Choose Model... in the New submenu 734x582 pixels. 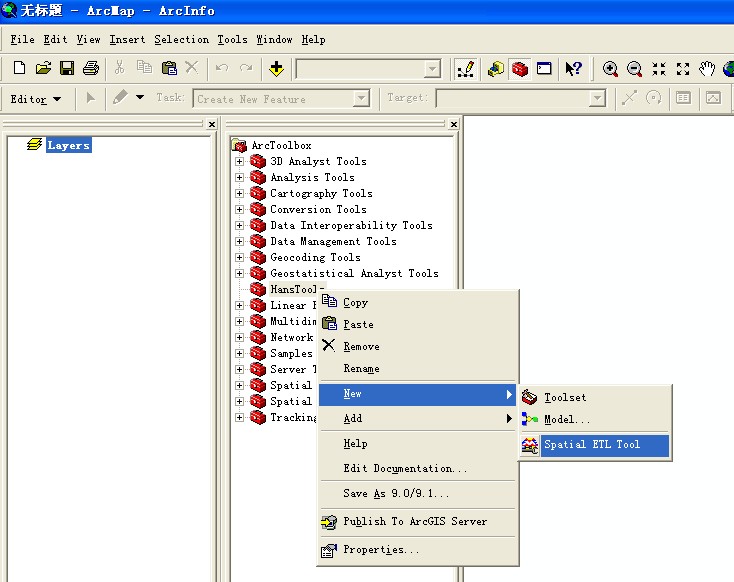coord(595,420)
